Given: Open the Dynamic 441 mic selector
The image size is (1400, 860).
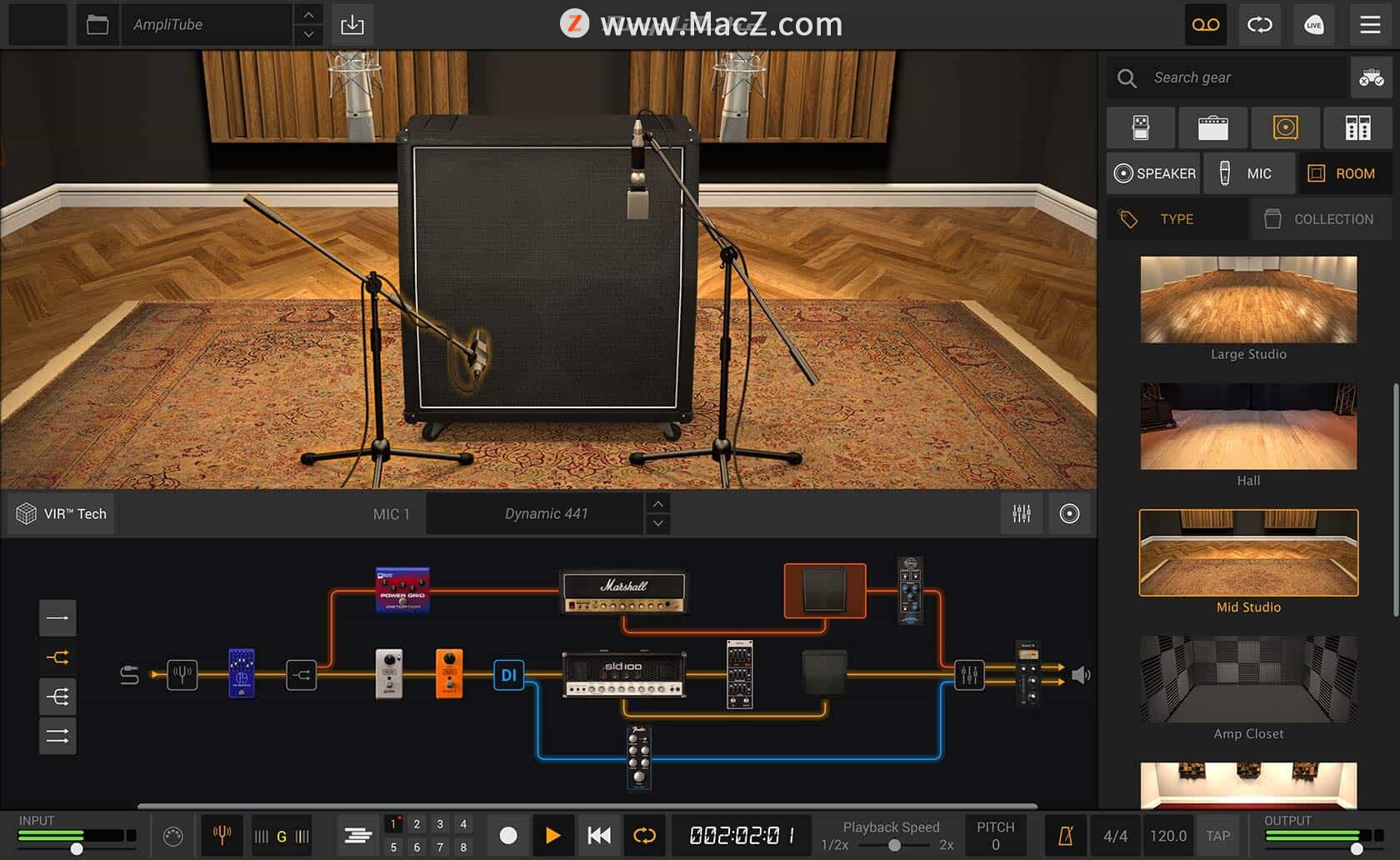Looking at the screenshot, I should click(535, 513).
